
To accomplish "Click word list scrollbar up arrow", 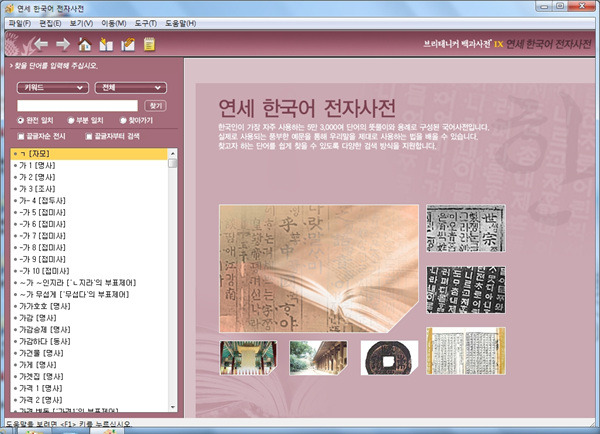I will [x=173, y=153].
